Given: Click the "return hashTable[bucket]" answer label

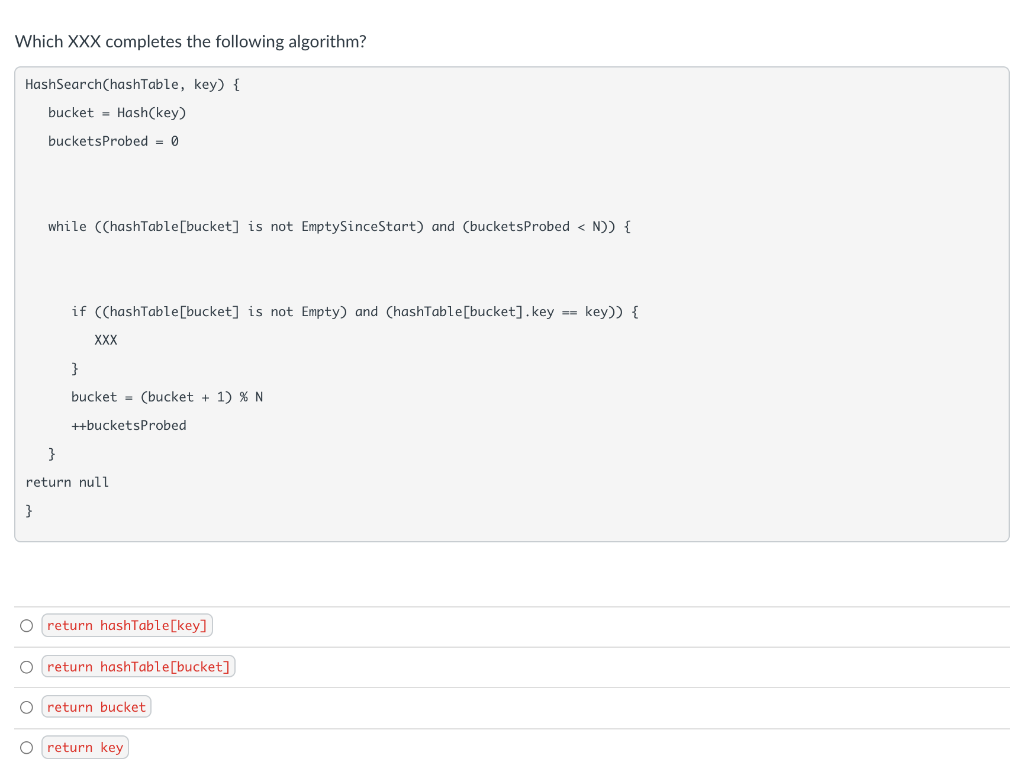Looking at the screenshot, I should pos(138,666).
